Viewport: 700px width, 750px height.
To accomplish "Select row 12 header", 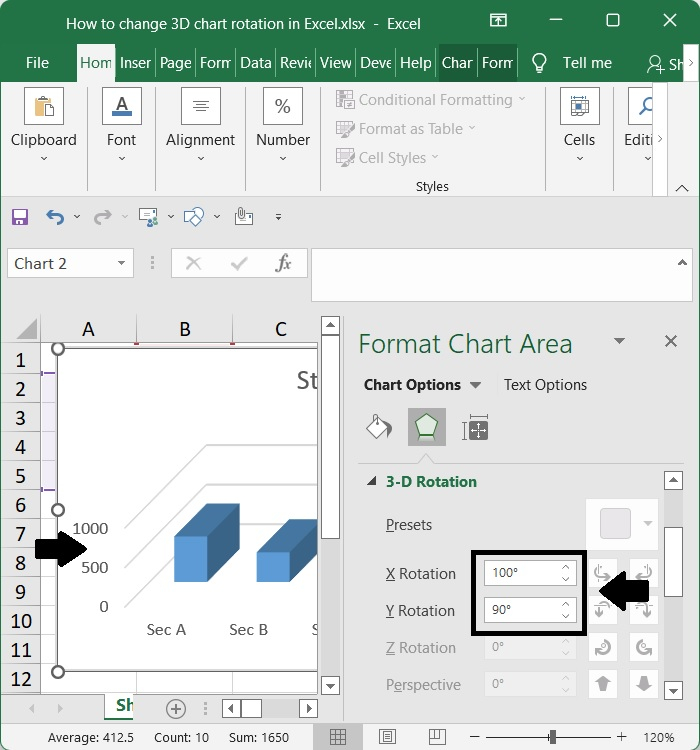I will (x=21, y=678).
